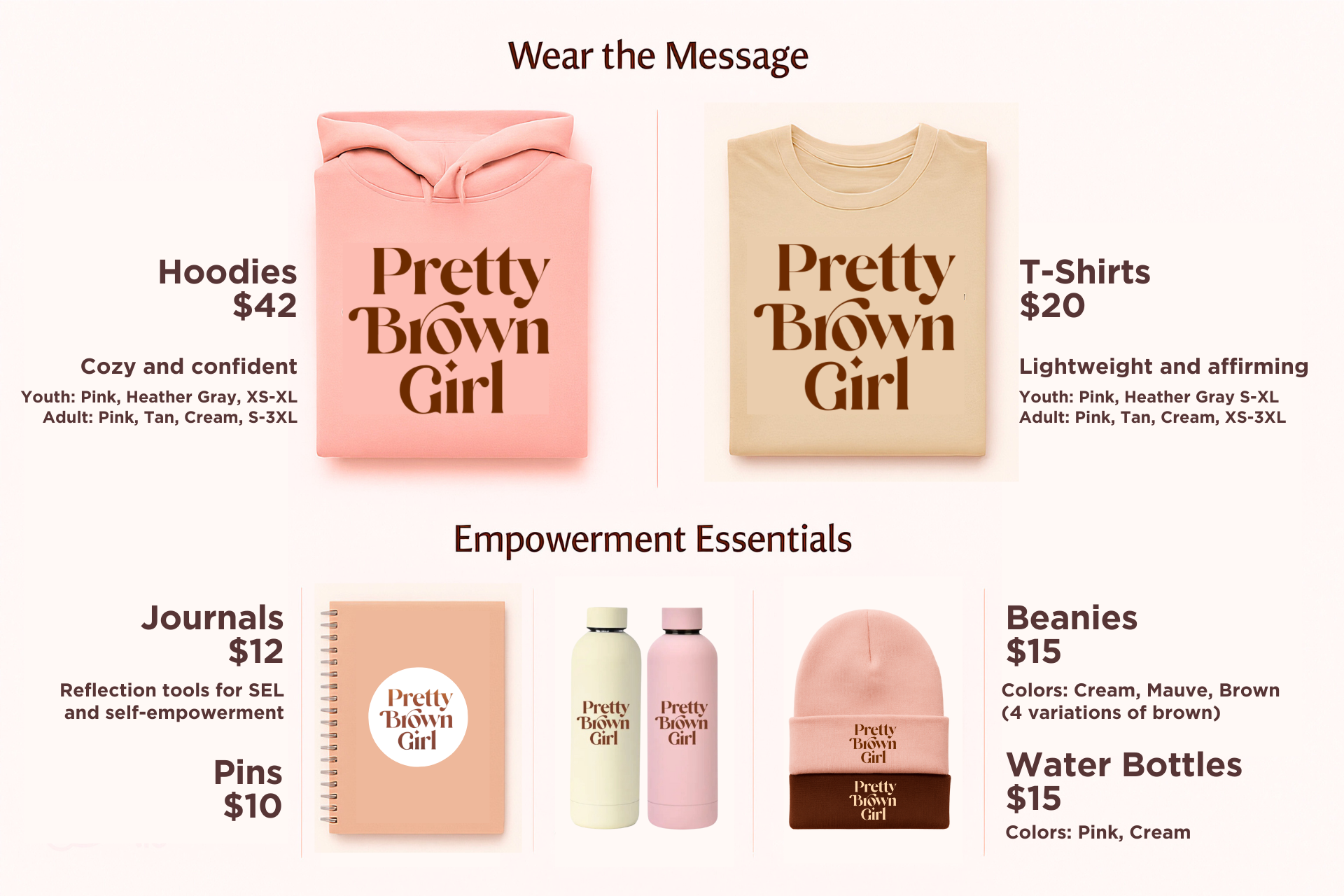Click the pink water bottle
Image resolution: width=1344 pixels, height=896 pixels.
(x=682, y=717)
